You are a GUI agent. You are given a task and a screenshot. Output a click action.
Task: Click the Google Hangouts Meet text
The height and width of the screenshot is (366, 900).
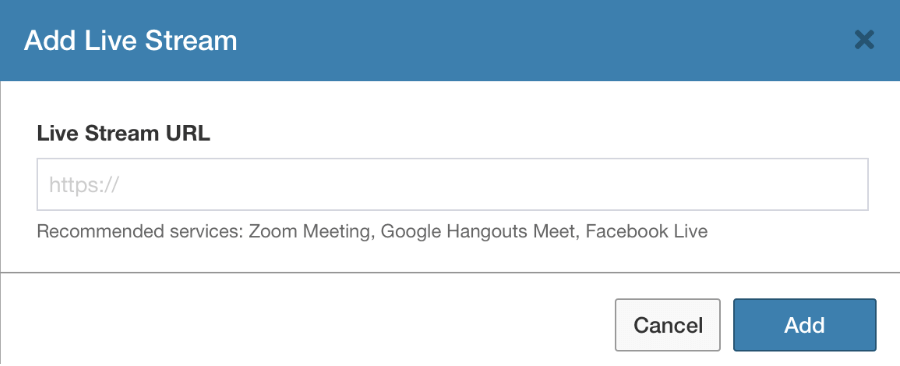click(478, 231)
